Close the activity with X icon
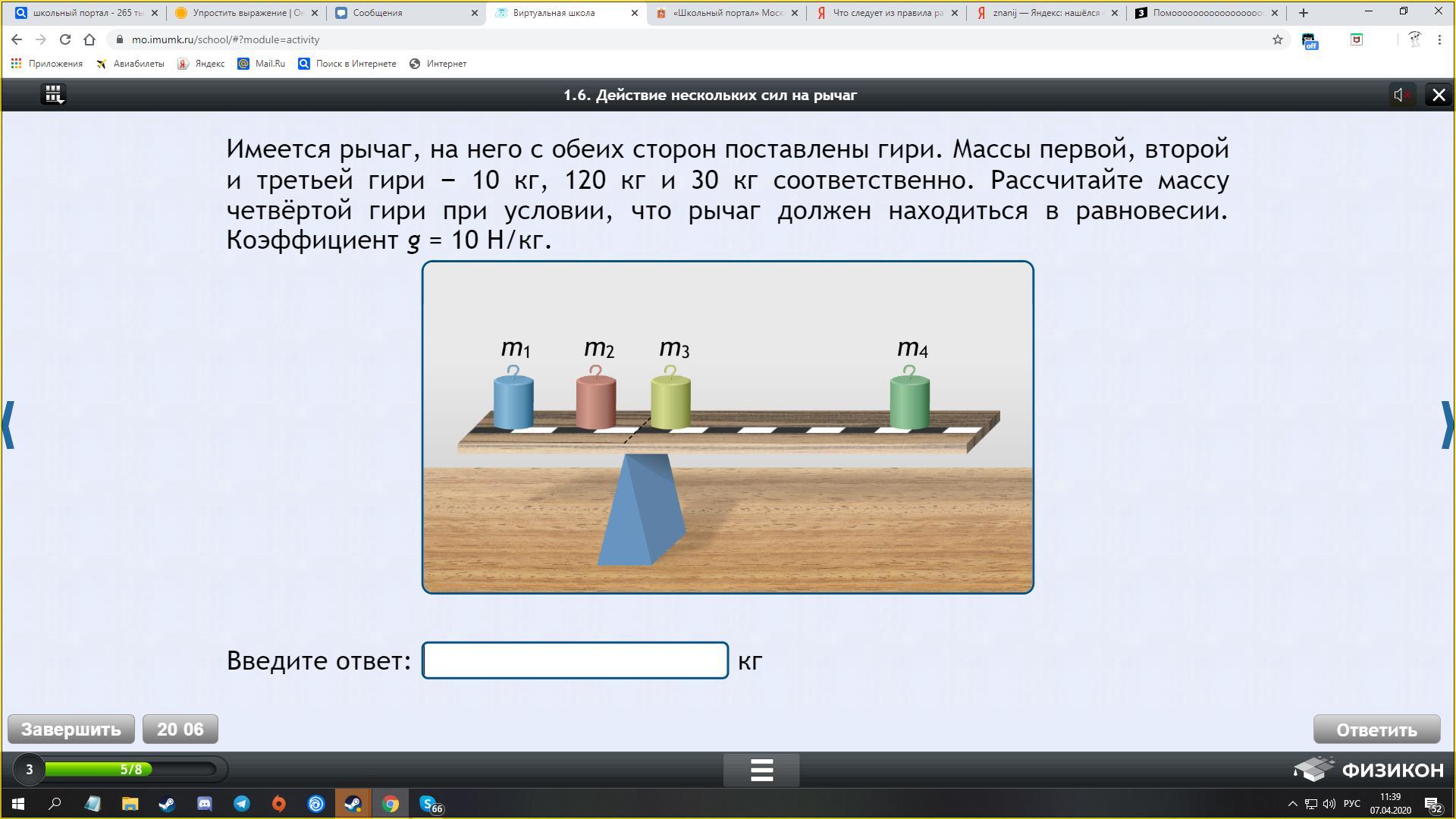Screen dimensions: 1456x819 click(1438, 95)
